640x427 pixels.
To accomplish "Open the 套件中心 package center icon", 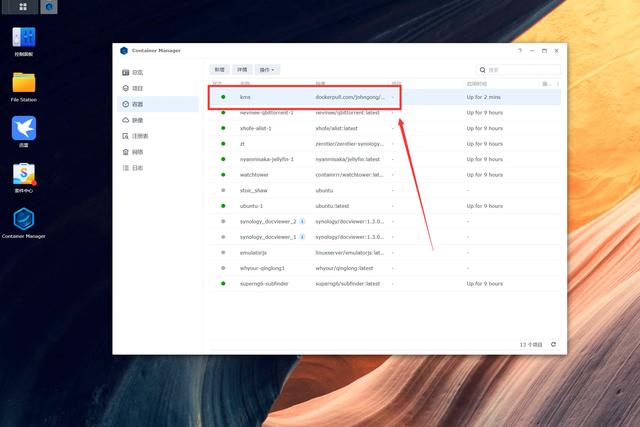I will point(24,178).
